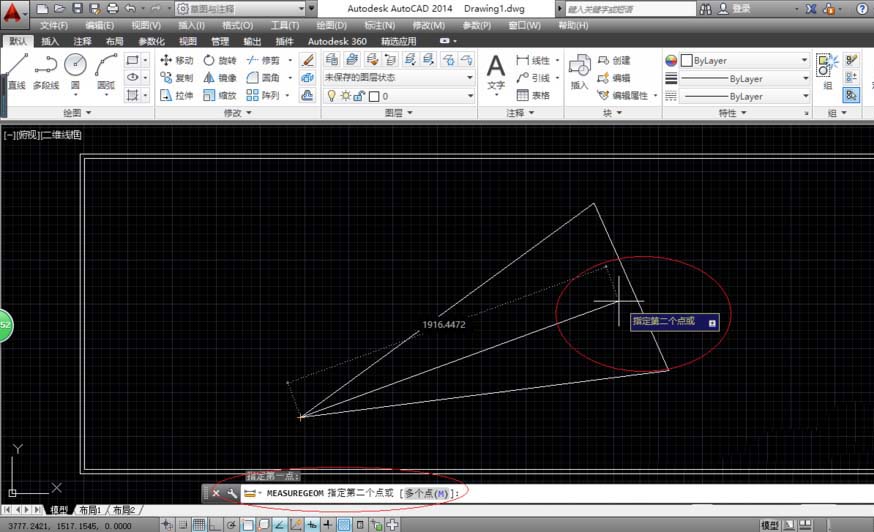Toggle grid display in status bar
874x532 pixels.
(x=200, y=525)
